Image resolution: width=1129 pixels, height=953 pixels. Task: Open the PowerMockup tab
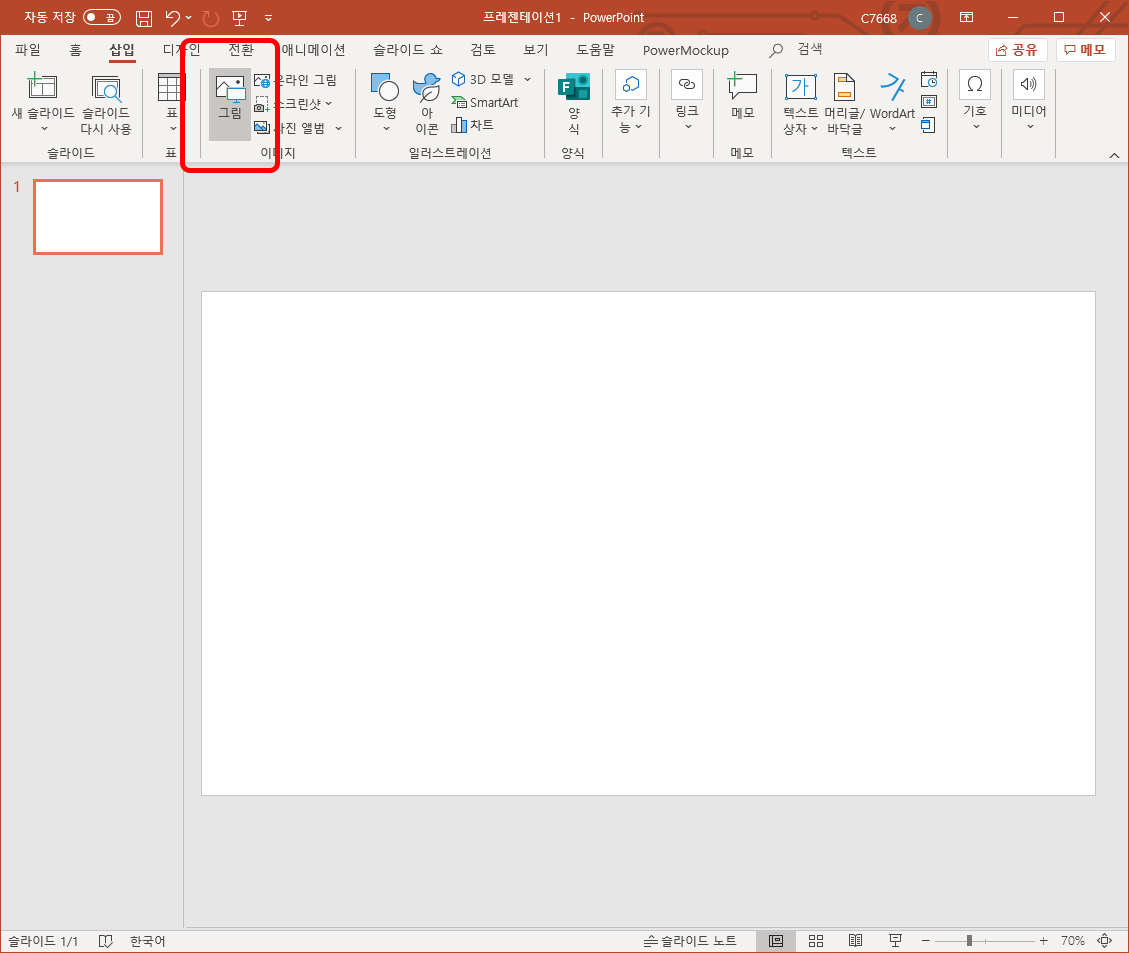click(x=685, y=50)
